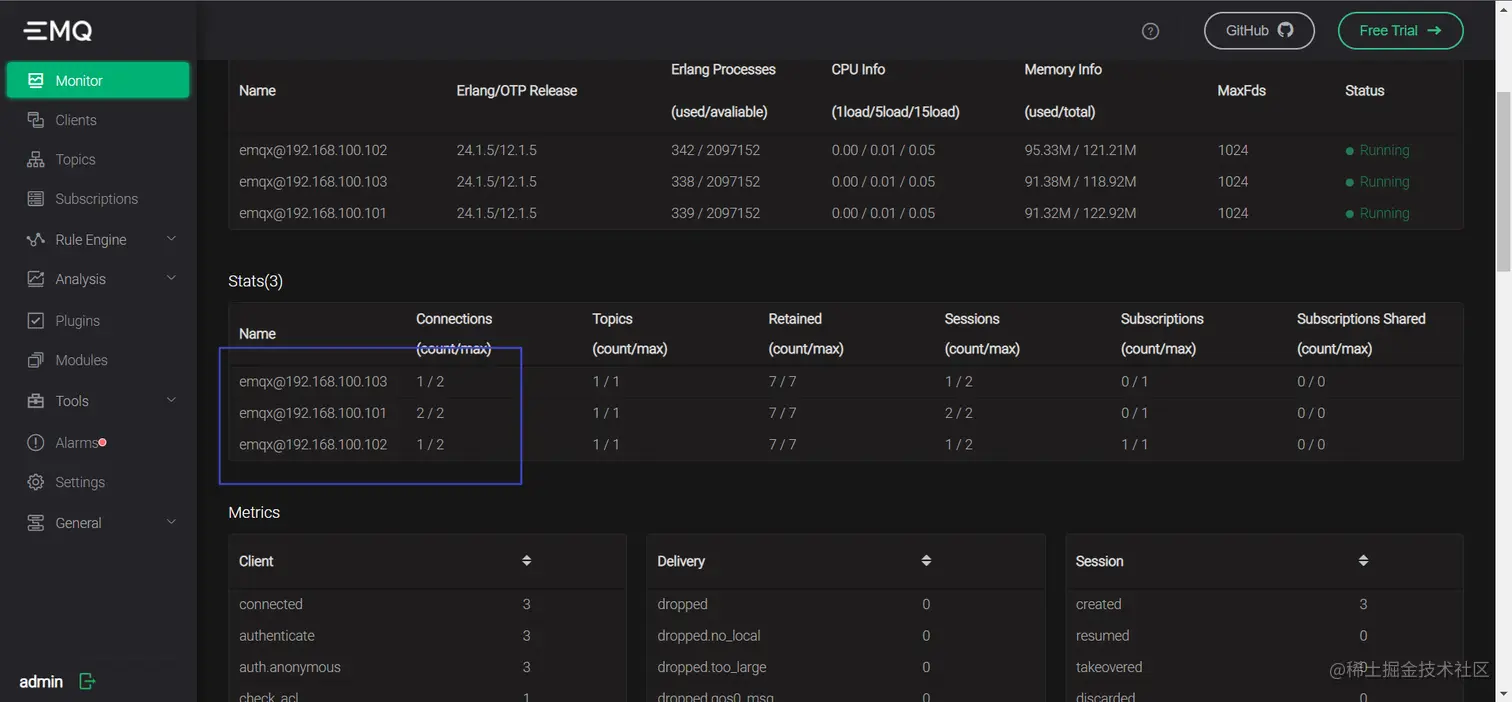Click the Stats(3) heading
This screenshot has height=702, width=1512.
(x=256, y=281)
